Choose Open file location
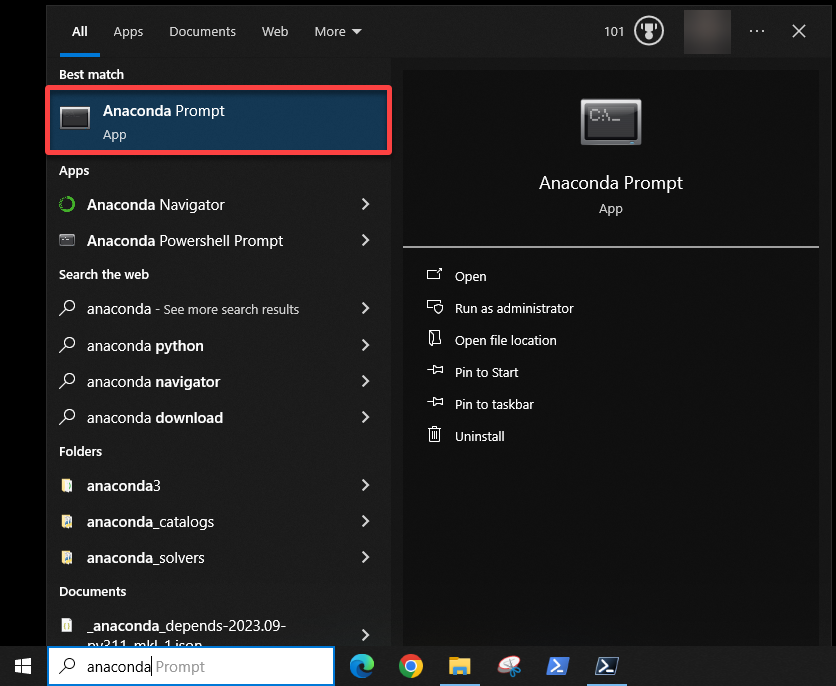This screenshot has width=836, height=686. (x=505, y=340)
